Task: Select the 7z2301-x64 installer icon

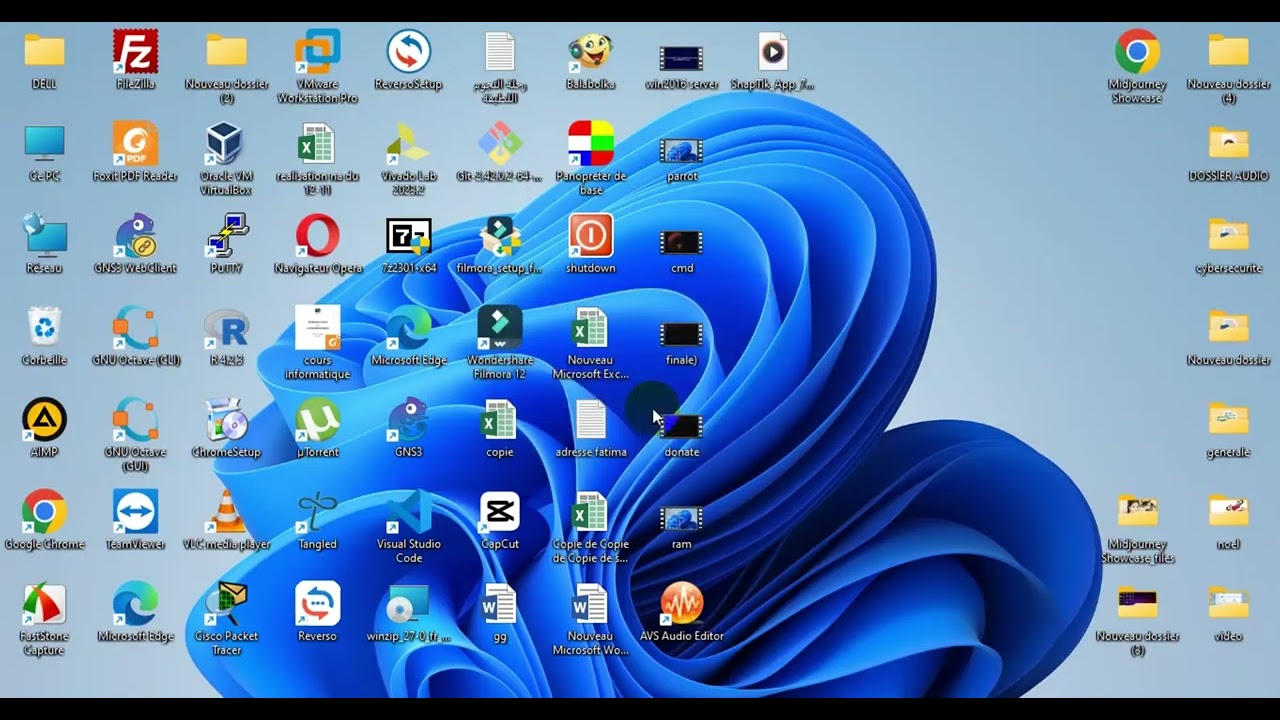Action: coord(408,236)
